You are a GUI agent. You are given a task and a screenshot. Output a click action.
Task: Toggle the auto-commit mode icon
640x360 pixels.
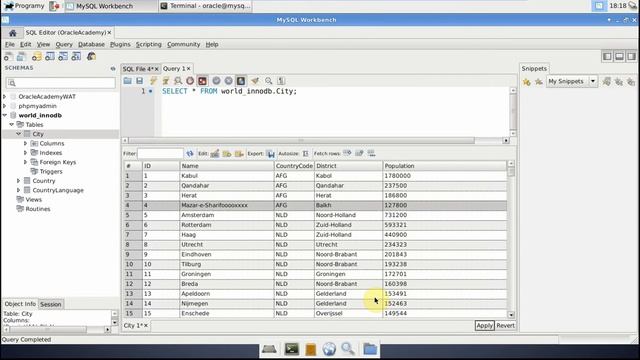coord(241,81)
